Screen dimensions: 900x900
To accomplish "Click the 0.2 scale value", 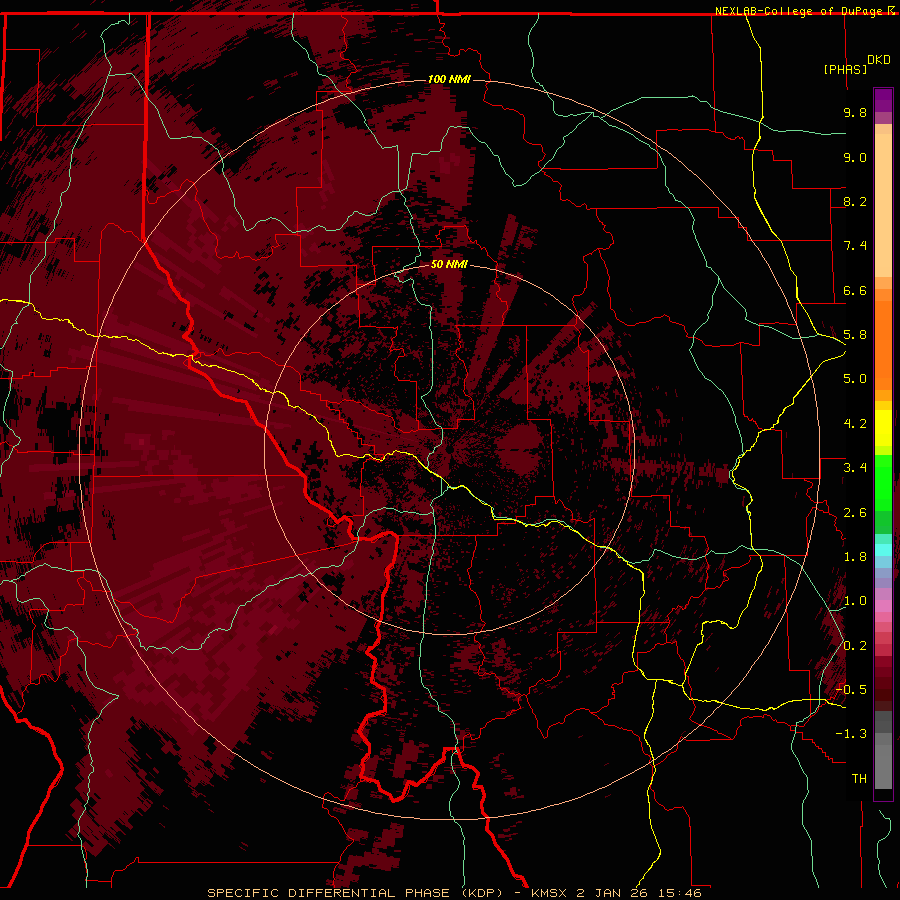I will [855, 646].
